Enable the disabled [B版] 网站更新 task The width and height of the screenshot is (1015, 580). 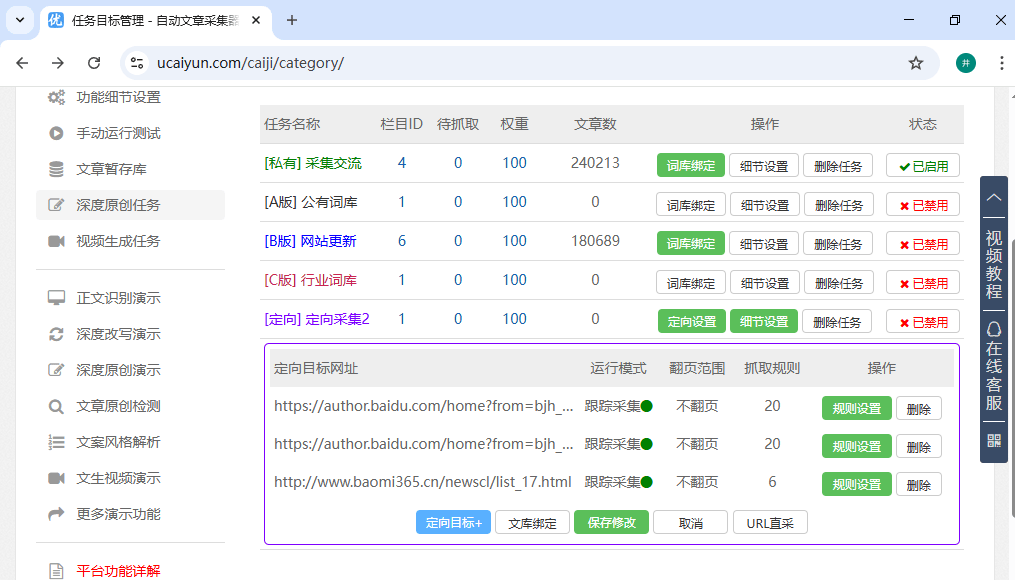(921, 243)
